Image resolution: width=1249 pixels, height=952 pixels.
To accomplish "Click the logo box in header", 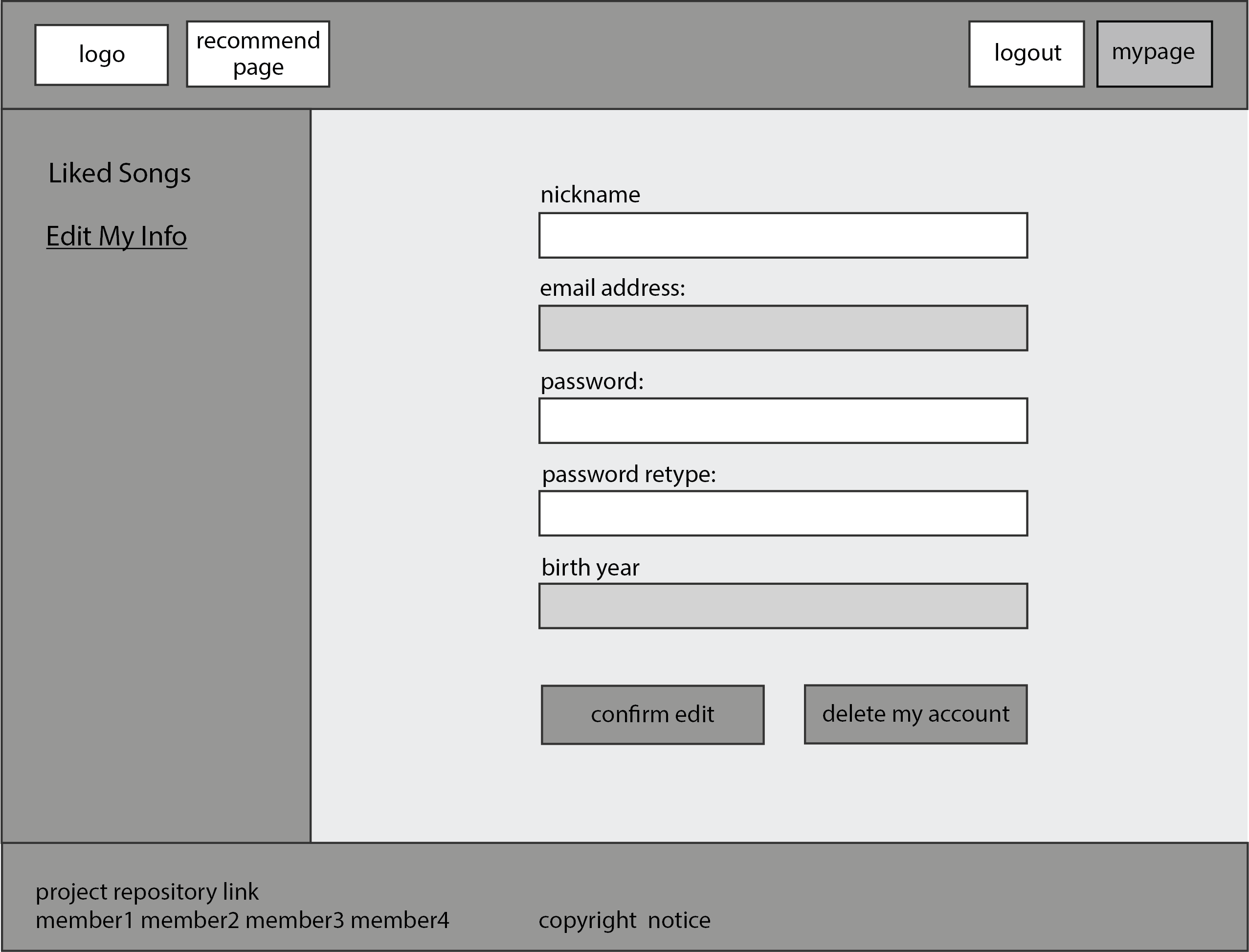I will click(x=101, y=55).
